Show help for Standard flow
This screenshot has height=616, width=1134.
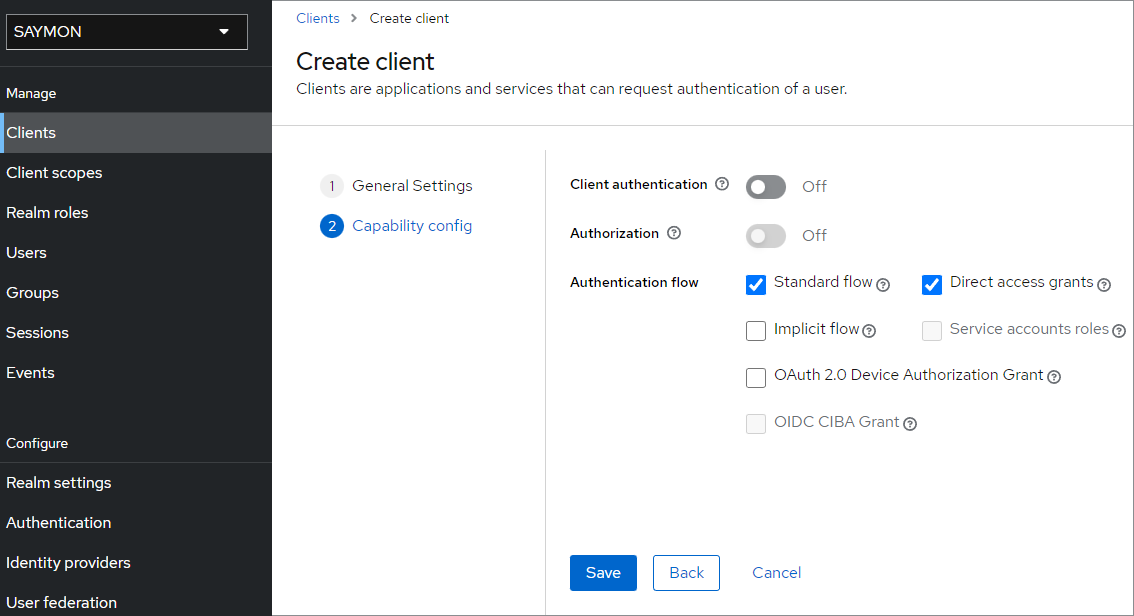tap(883, 285)
